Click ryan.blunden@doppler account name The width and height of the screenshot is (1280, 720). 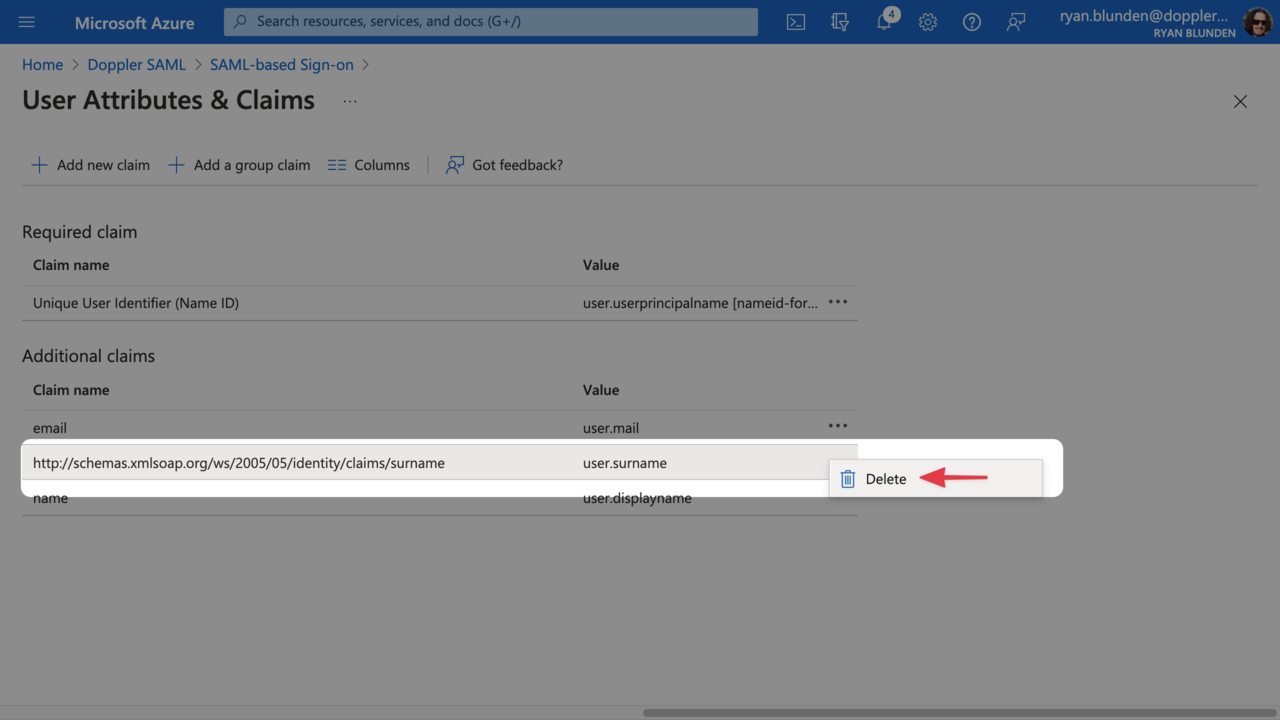[x=1144, y=16]
